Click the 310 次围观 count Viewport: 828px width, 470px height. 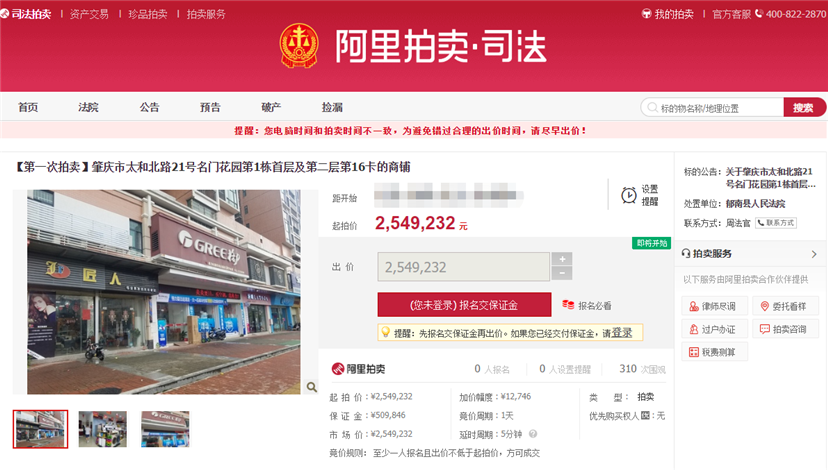click(642, 369)
